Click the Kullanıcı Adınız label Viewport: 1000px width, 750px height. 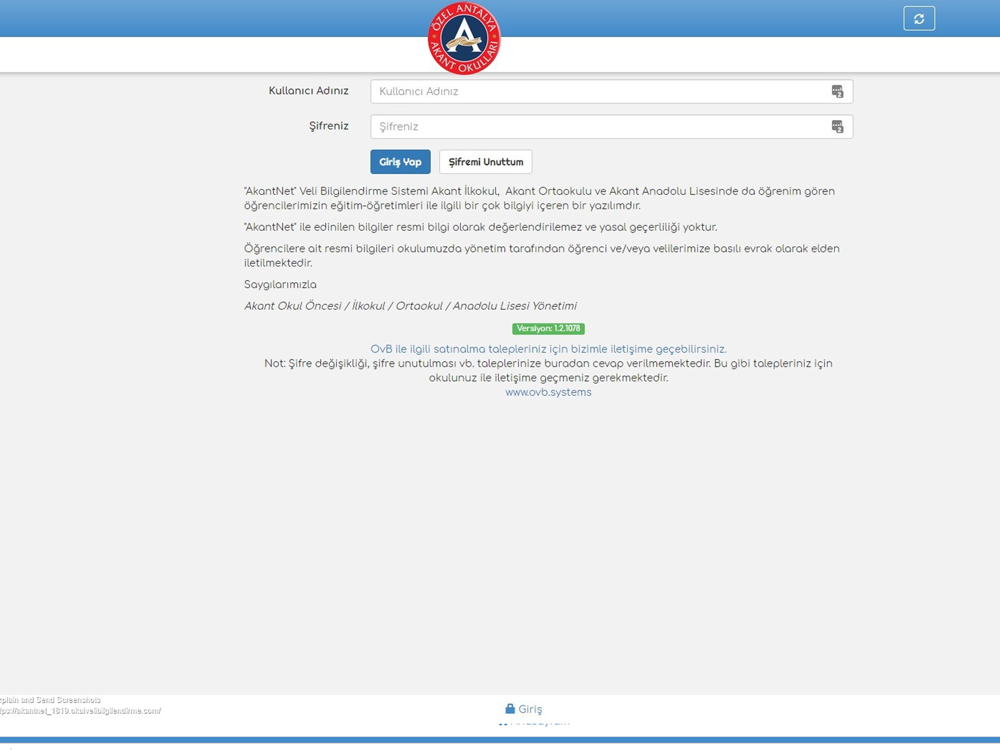click(x=309, y=91)
